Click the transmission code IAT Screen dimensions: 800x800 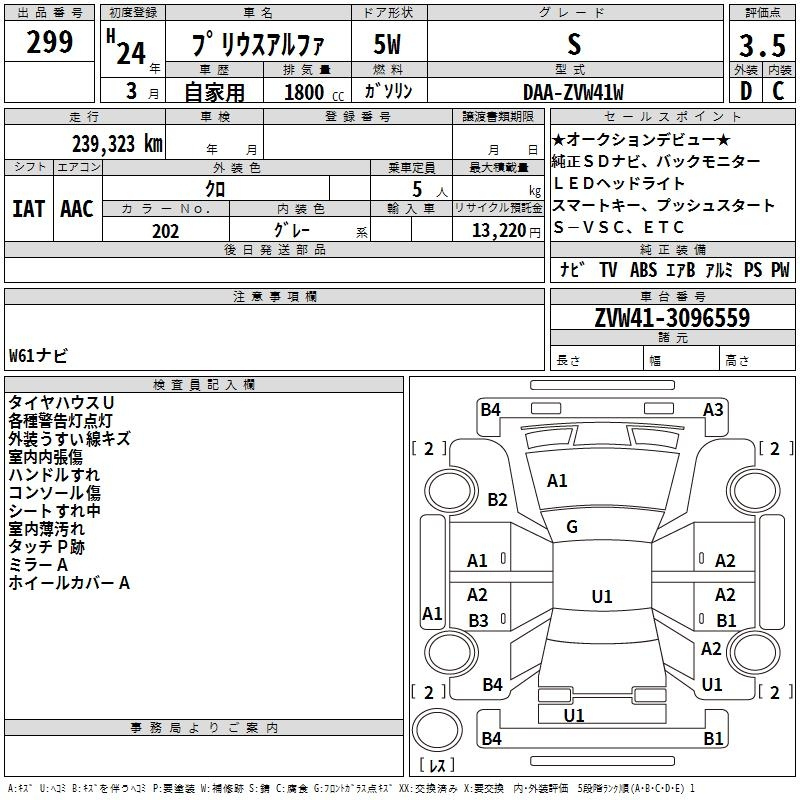point(28,209)
